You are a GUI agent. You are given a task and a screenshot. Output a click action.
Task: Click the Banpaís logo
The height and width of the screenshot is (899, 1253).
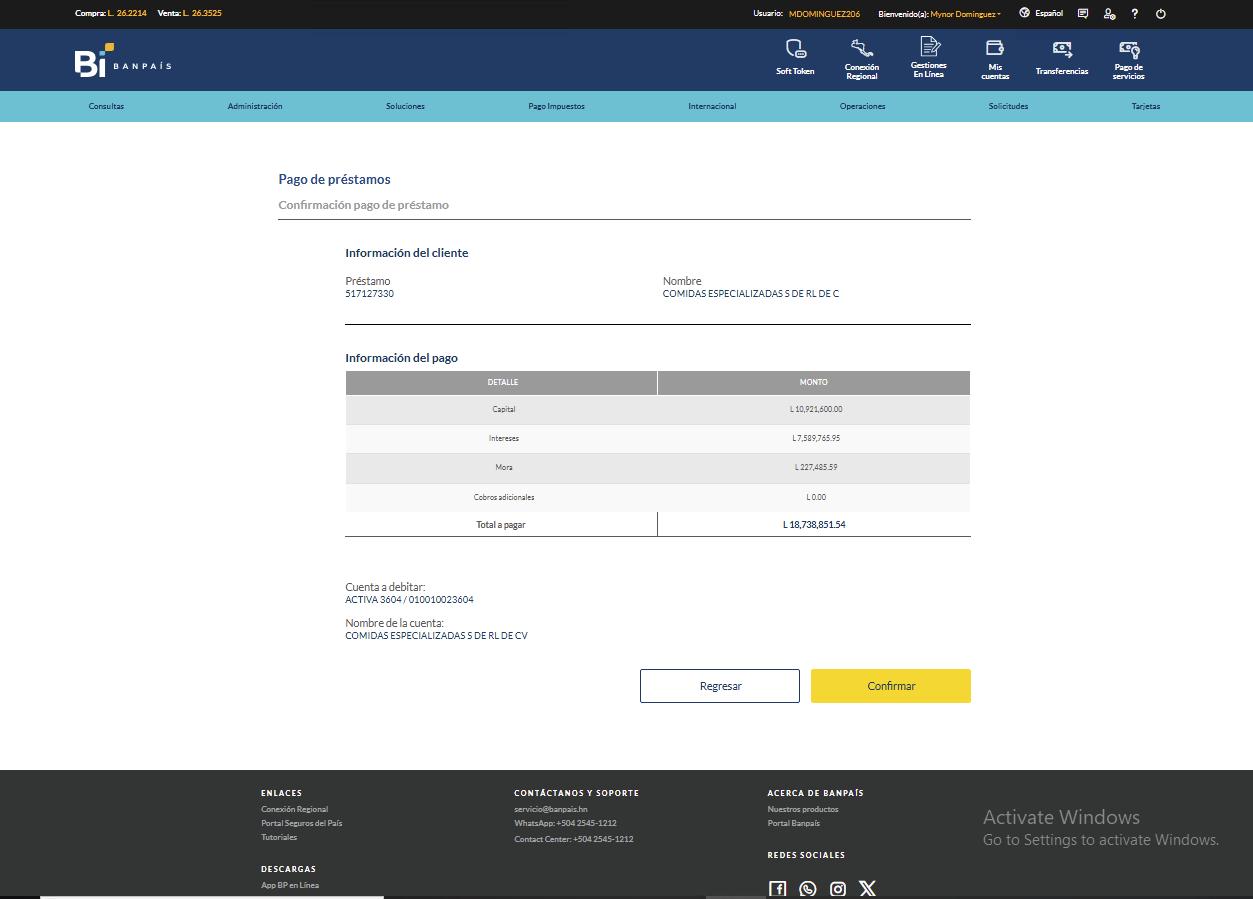[x=123, y=60]
